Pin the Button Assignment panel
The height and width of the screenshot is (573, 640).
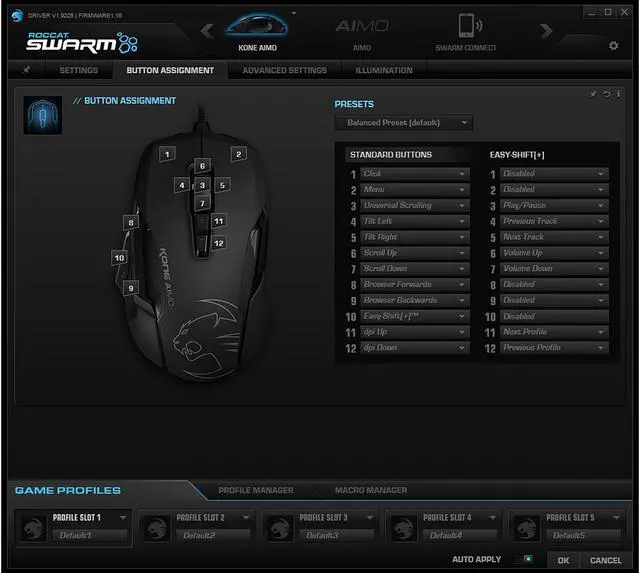tap(593, 94)
